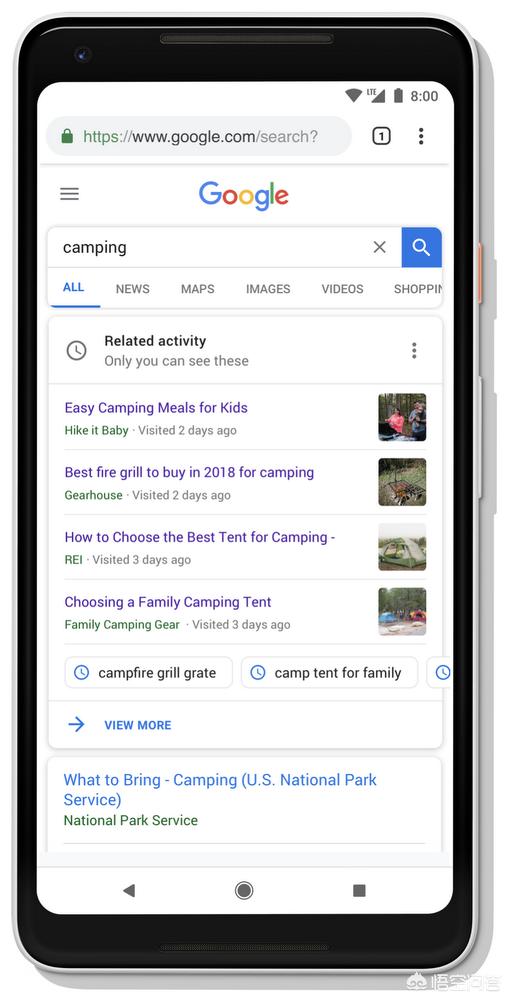This screenshot has width=510, height=1000.
Task: Select campfire grill grate search chip
Action: click(149, 673)
